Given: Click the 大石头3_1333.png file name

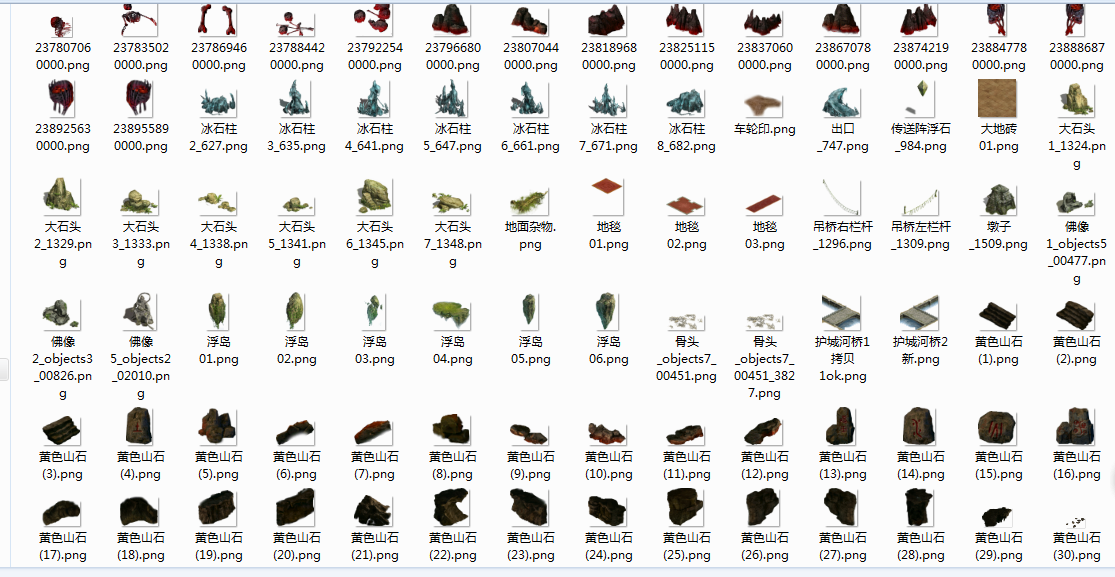Looking at the screenshot, I should 141,244.
